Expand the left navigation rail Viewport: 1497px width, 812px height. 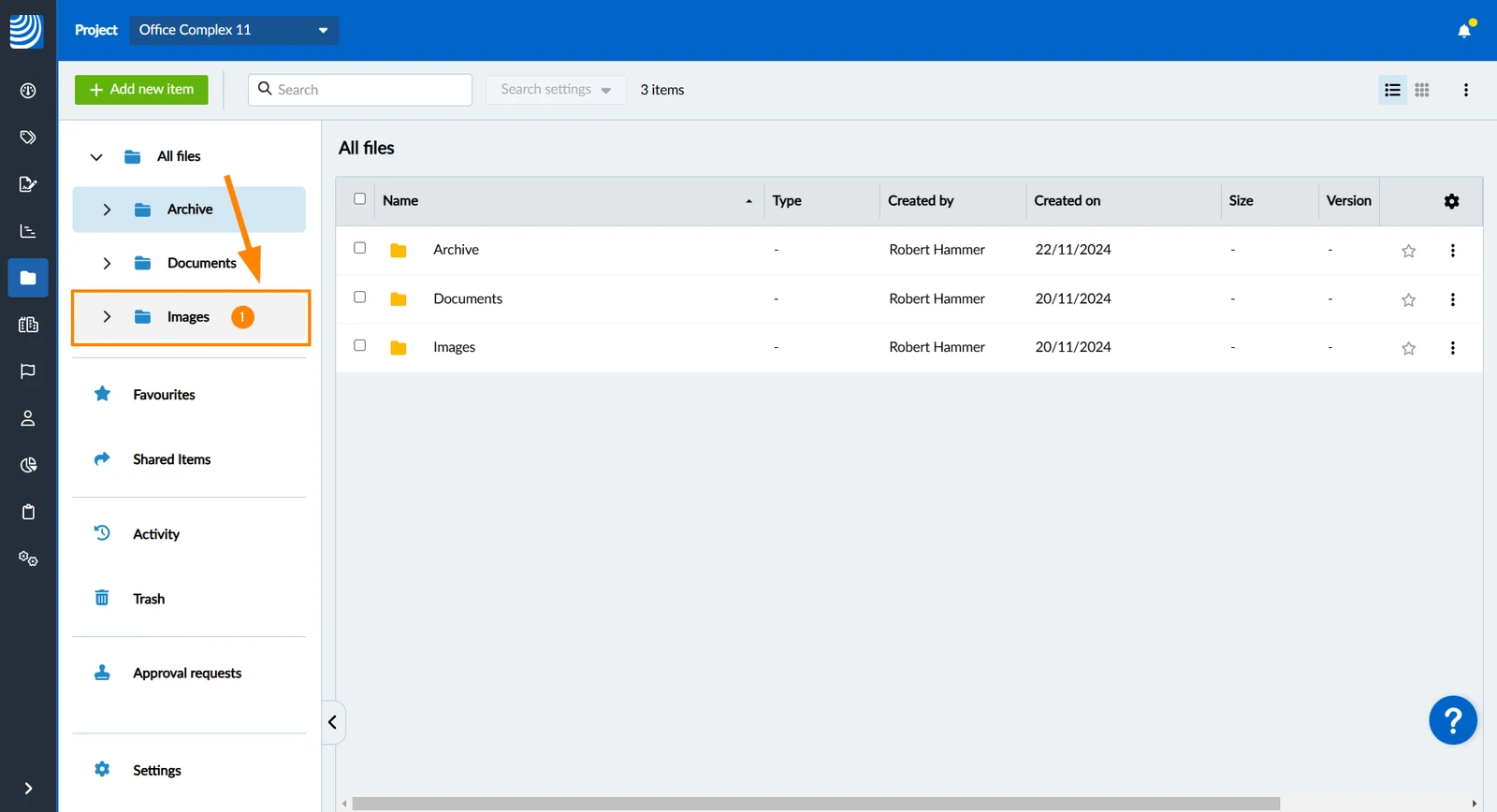[28, 789]
